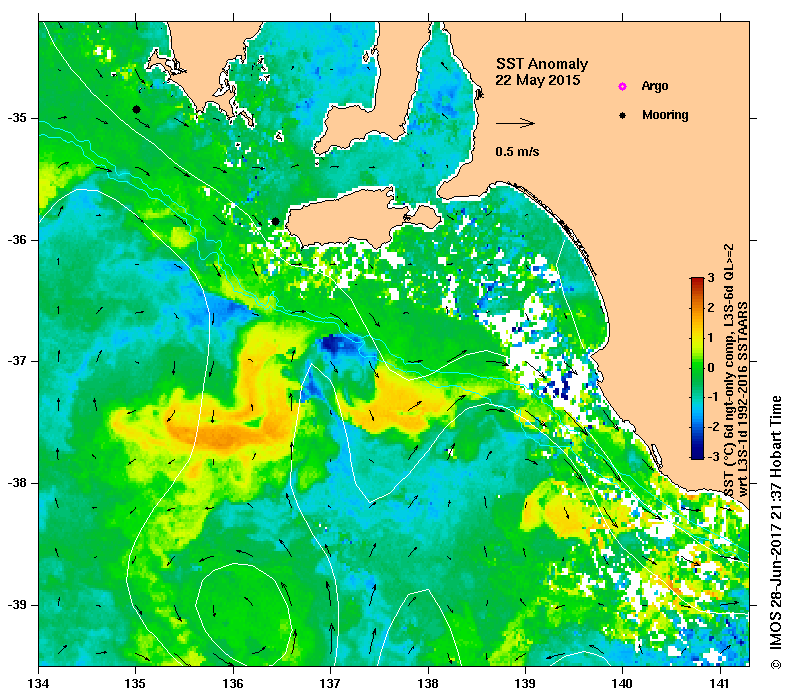Screen dimensions: 791x700
Task: Click the "0.5 m/s" scale label
Action: (517, 151)
